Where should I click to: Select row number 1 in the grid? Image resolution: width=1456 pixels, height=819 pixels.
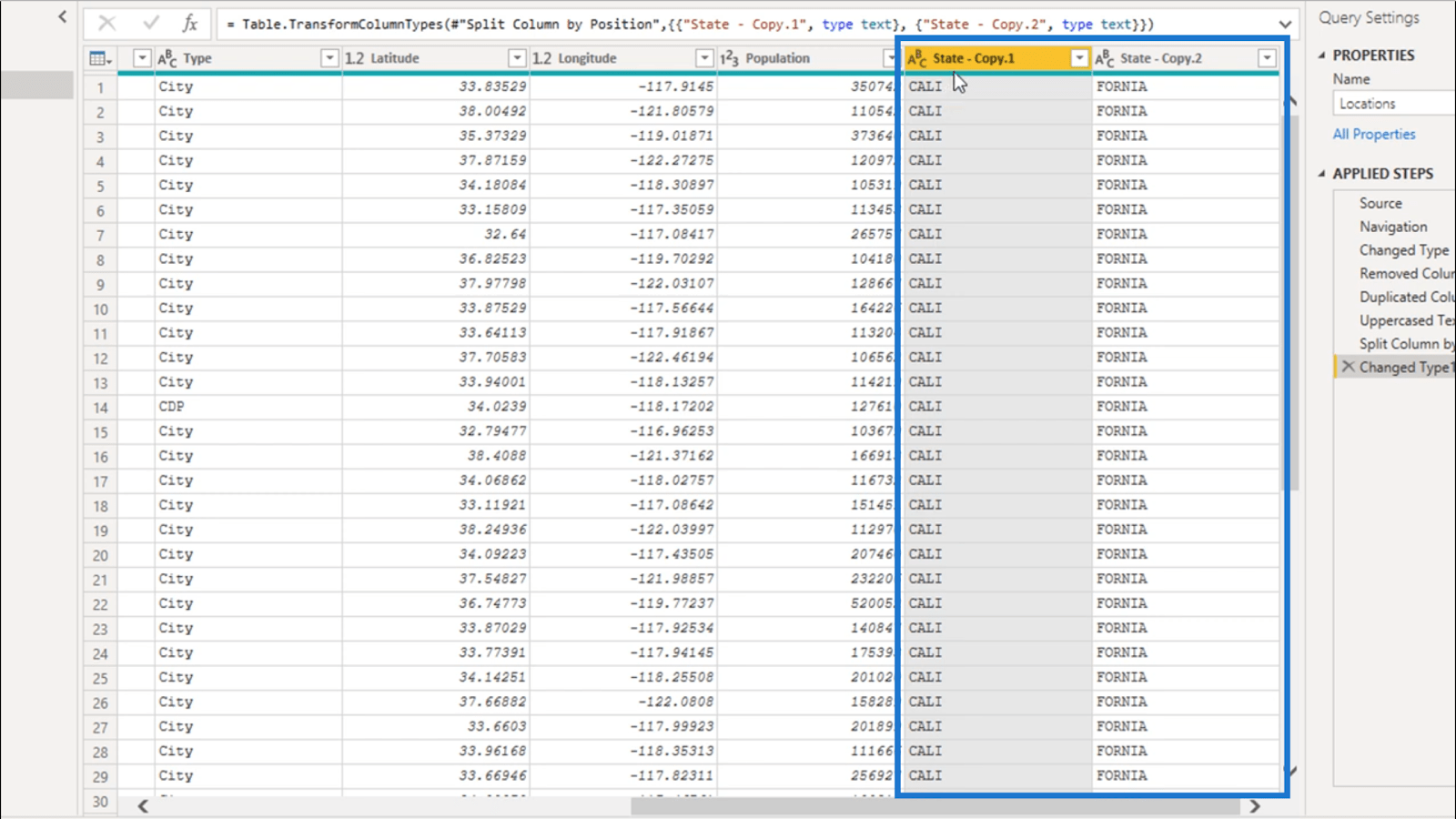coord(100,87)
